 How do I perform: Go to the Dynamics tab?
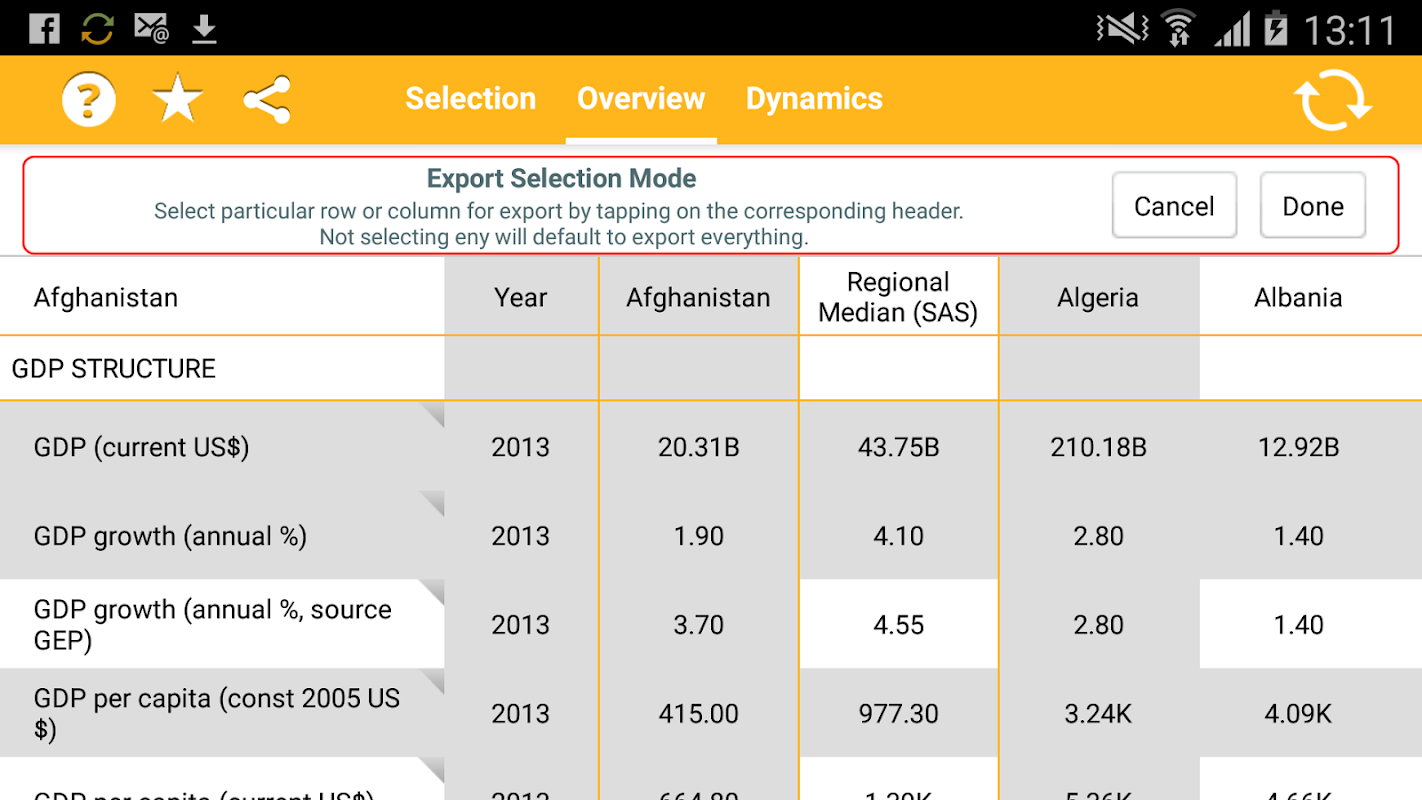click(x=814, y=99)
